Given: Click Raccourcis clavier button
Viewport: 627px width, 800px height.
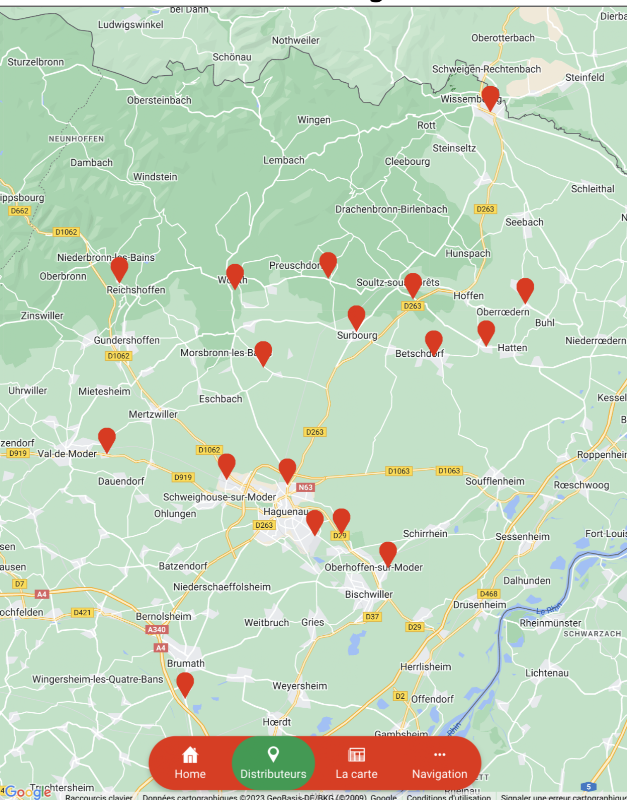Looking at the screenshot, I should pos(98,796).
